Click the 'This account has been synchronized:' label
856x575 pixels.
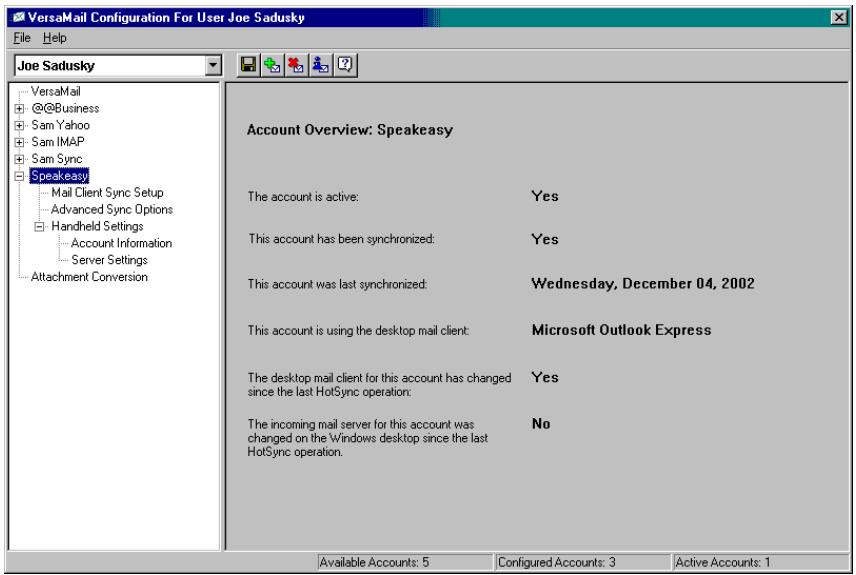click(341, 239)
